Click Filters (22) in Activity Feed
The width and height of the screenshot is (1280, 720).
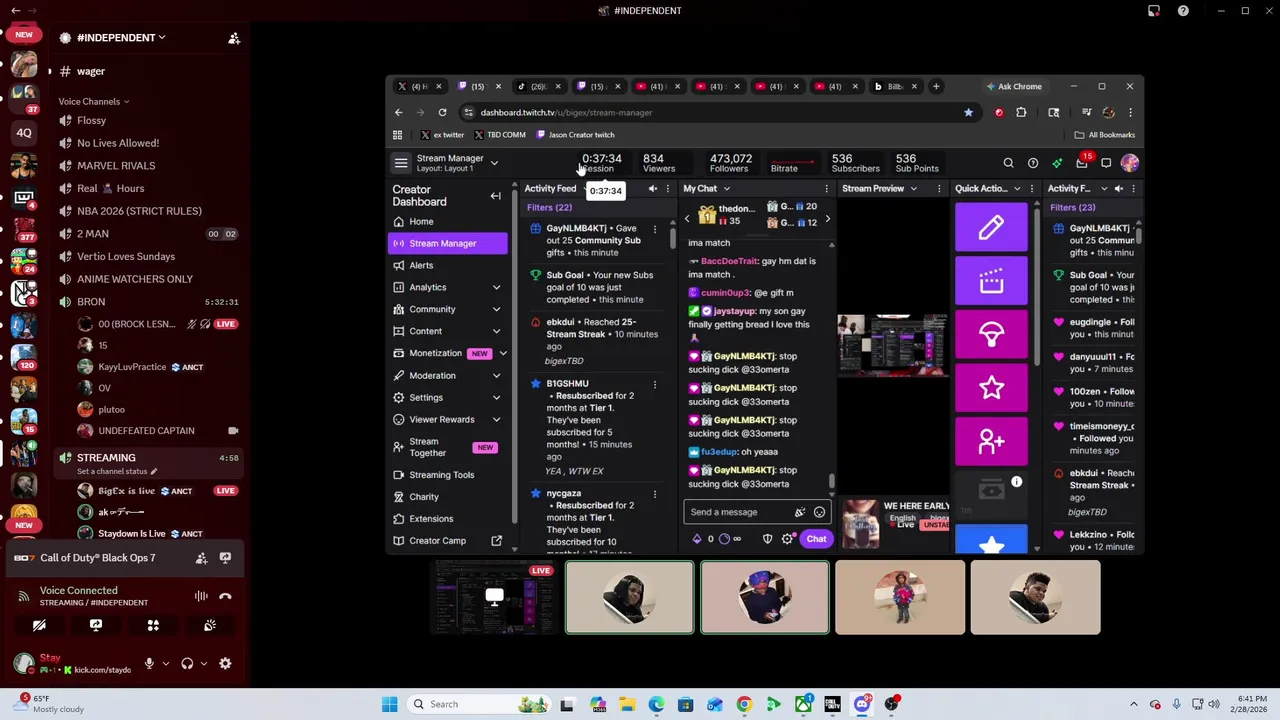click(x=549, y=207)
